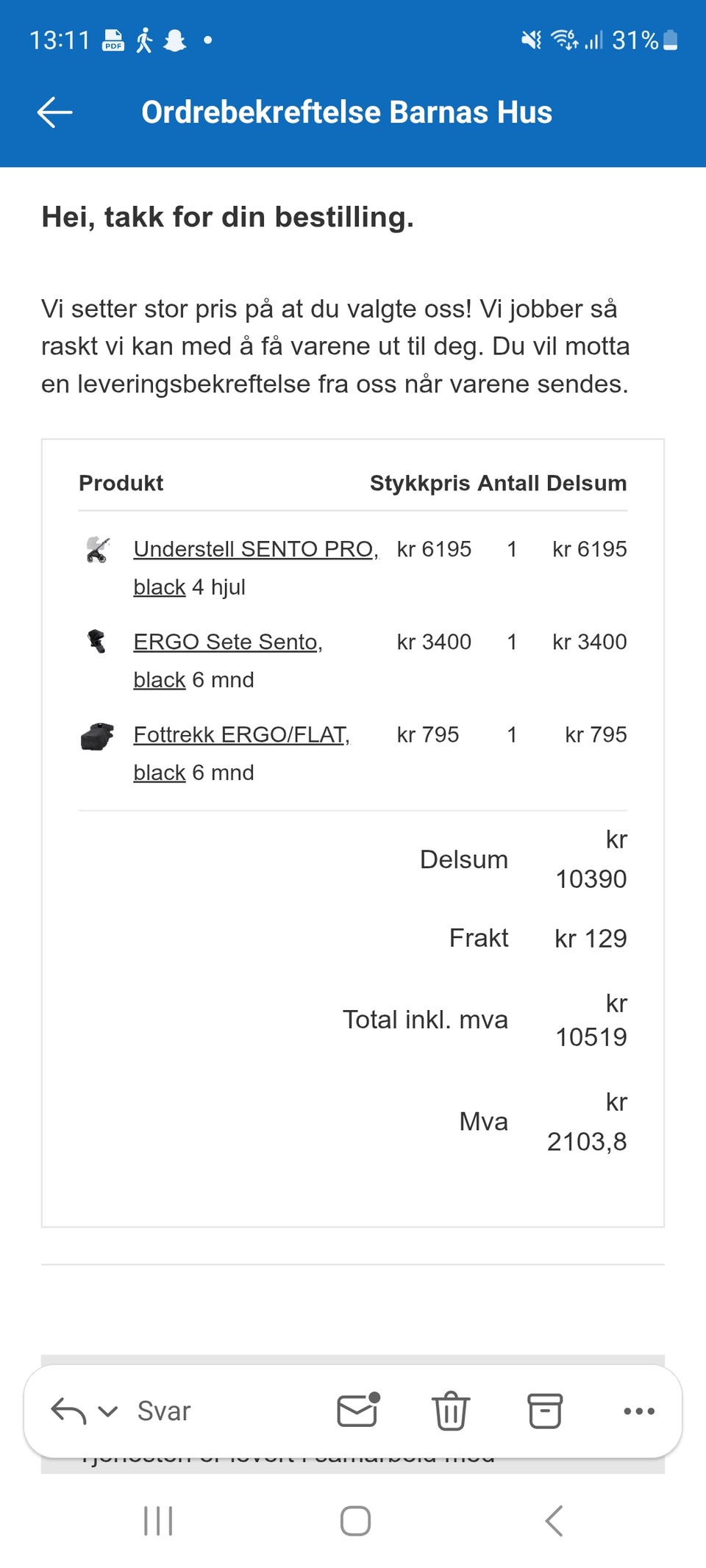Archive email using box icon
706x1568 pixels.
click(x=545, y=1411)
